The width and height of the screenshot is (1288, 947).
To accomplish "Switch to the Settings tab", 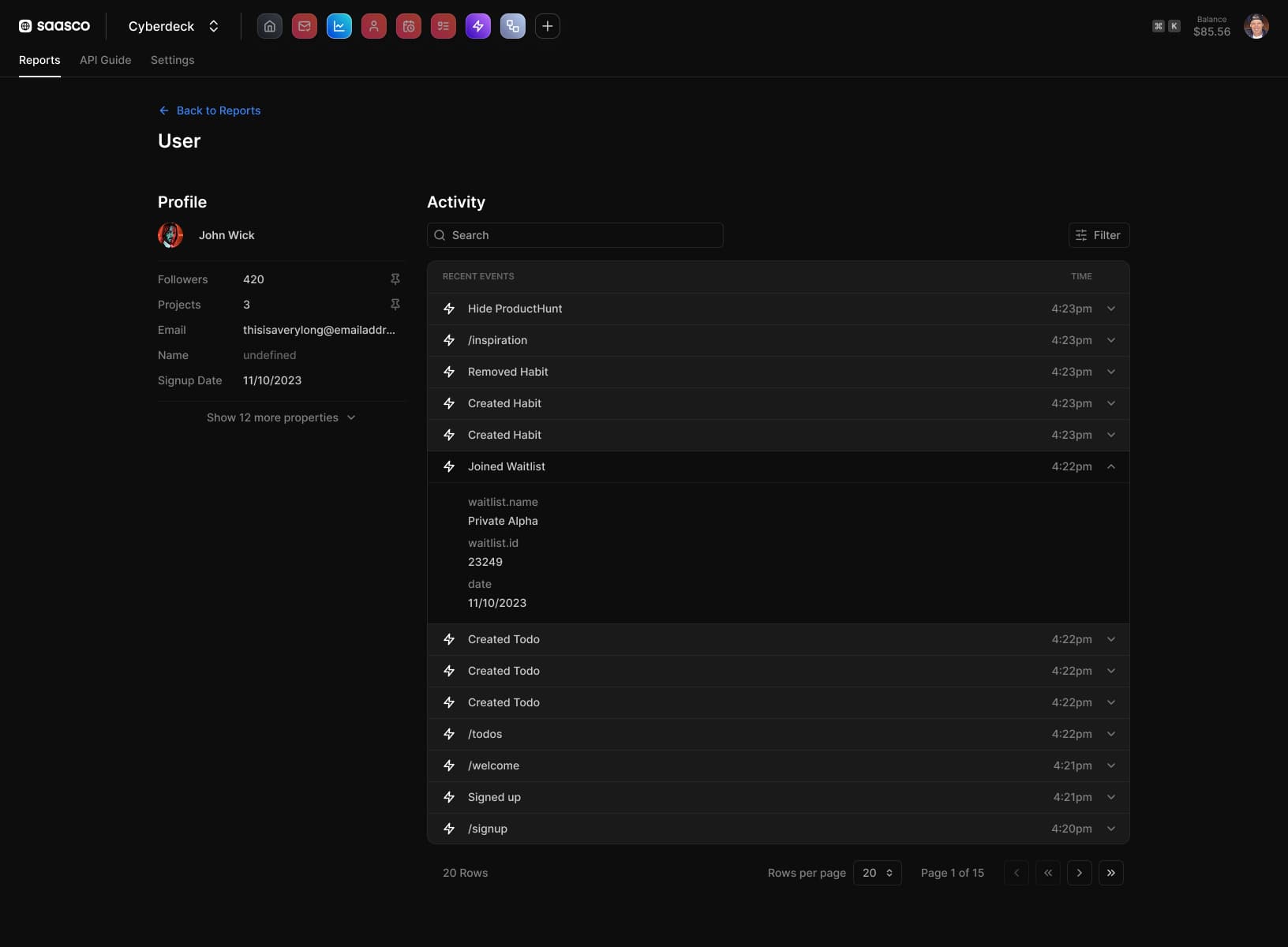I will tap(172, 60).
